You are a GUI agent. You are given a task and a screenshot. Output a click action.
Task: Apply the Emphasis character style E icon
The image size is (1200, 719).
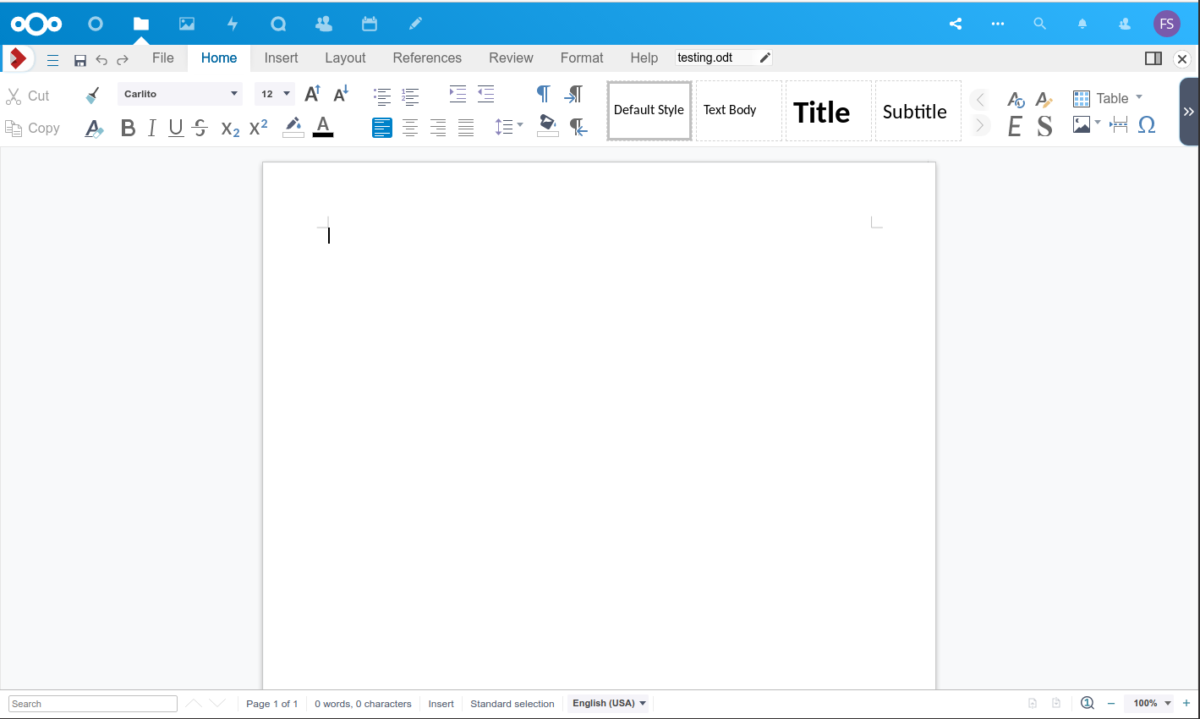coord(1015,126)
